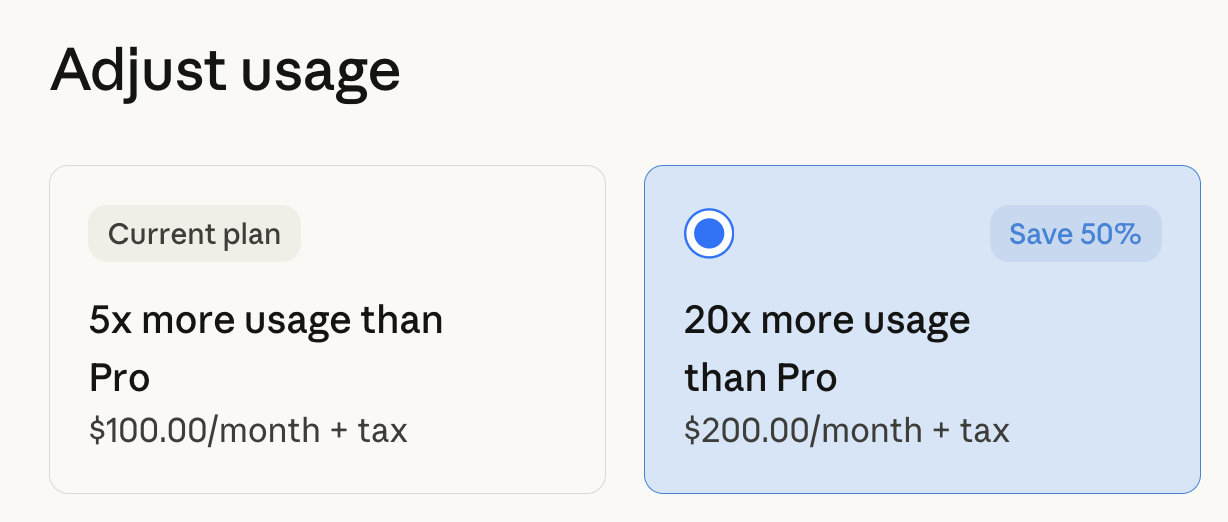Click '+ tax' text in the highlighted card
Screen dimensions: 1228x522
click(970, 430)
